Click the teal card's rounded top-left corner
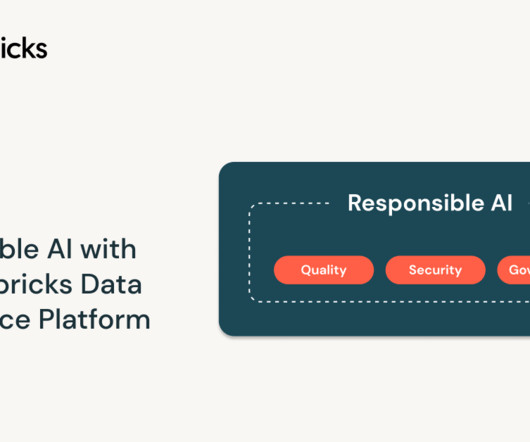This screenshot has height=442, width=530. [x=226, y=169]
